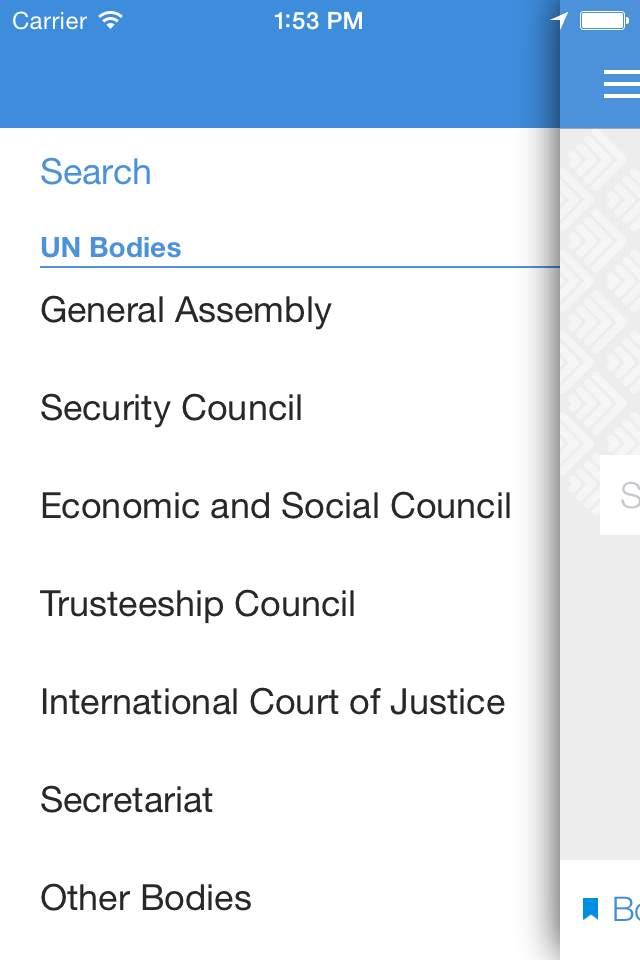Open Search from the side menu
The width and height of the screenshot is (640, 960).
click(96, 172)
